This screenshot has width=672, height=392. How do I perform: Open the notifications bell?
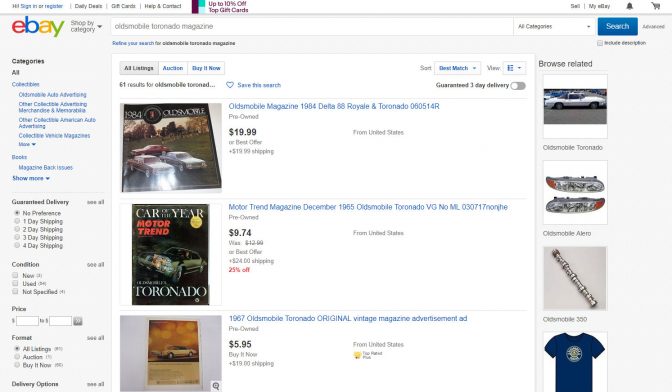(630, 6)
